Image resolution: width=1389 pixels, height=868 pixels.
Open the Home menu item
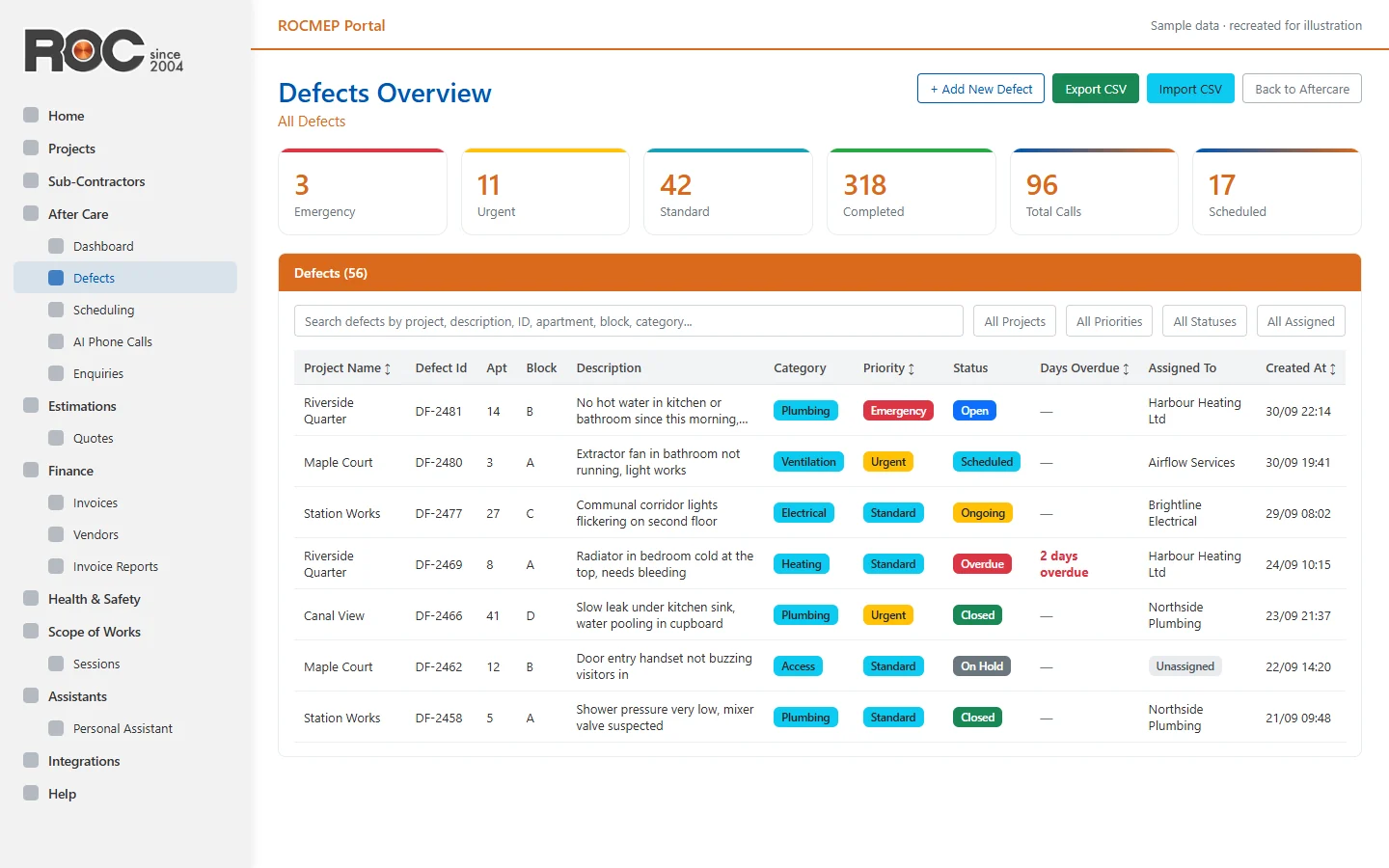coord(125,116)
